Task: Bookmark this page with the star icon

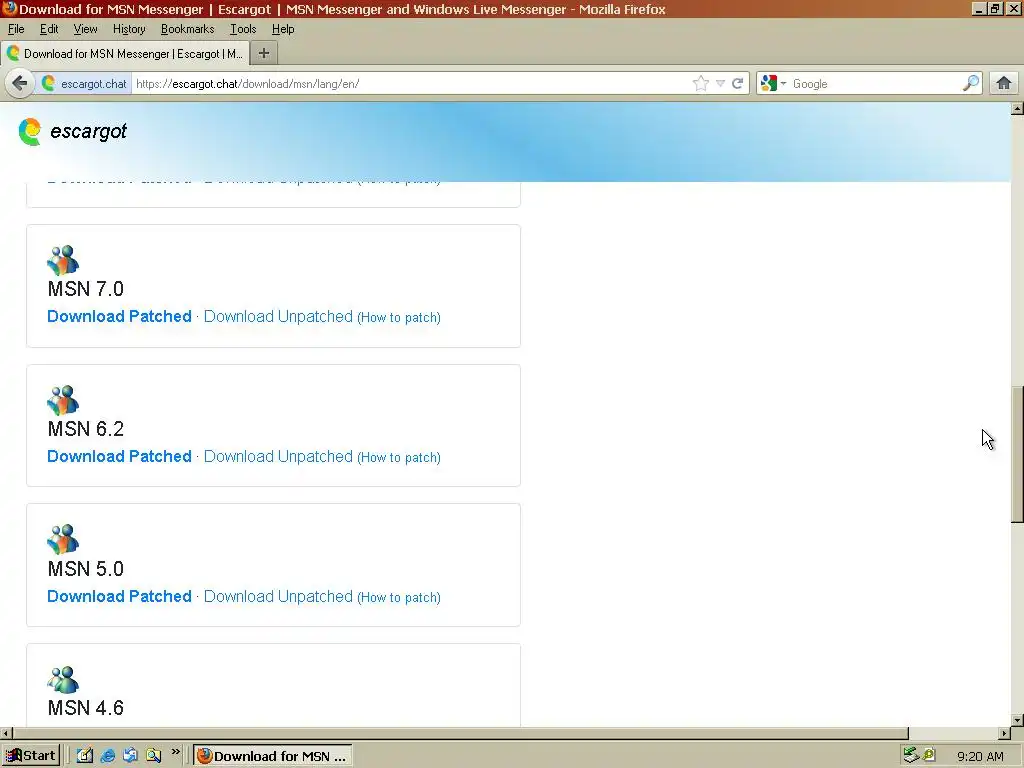Action: click(701, 83)
